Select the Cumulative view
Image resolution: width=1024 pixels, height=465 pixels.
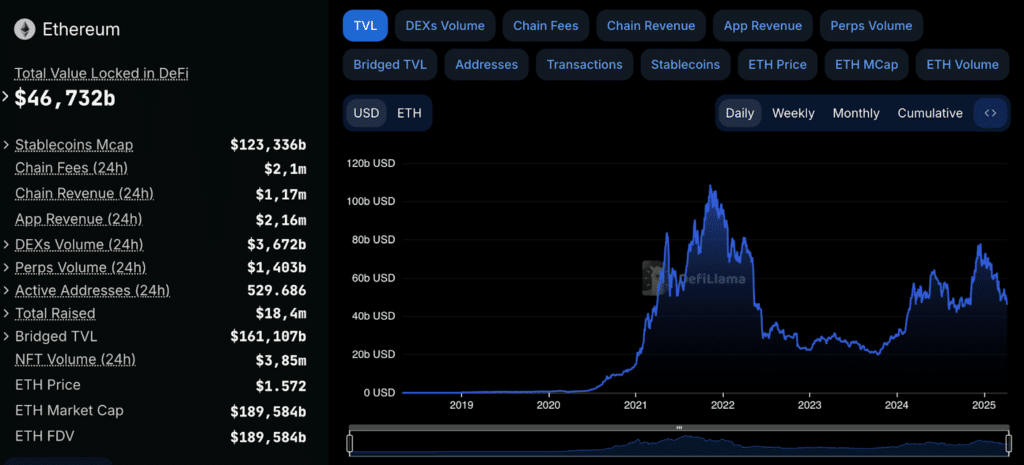click(x=930, y=113)
